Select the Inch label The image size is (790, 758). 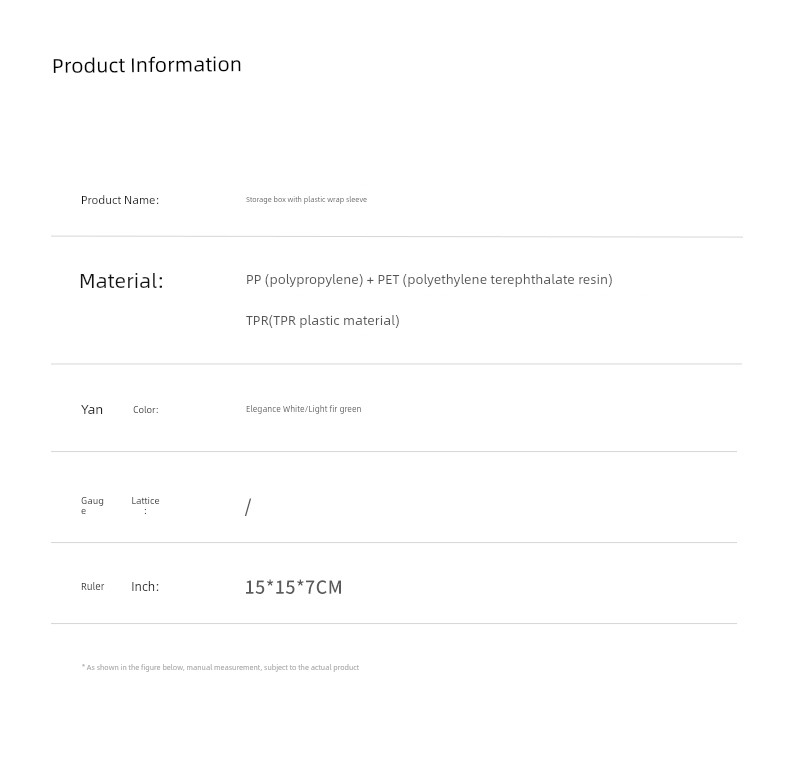click(145, 587)
